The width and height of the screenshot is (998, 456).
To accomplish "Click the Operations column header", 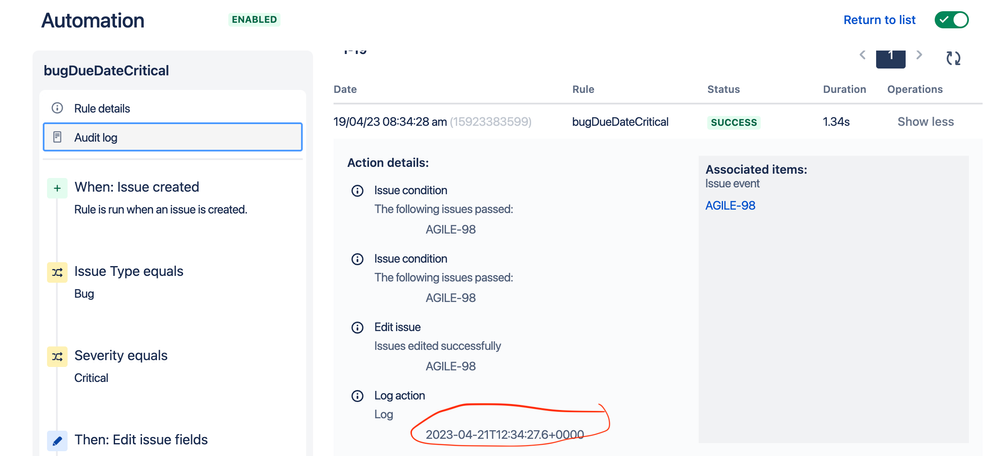I will click(915, 89).
